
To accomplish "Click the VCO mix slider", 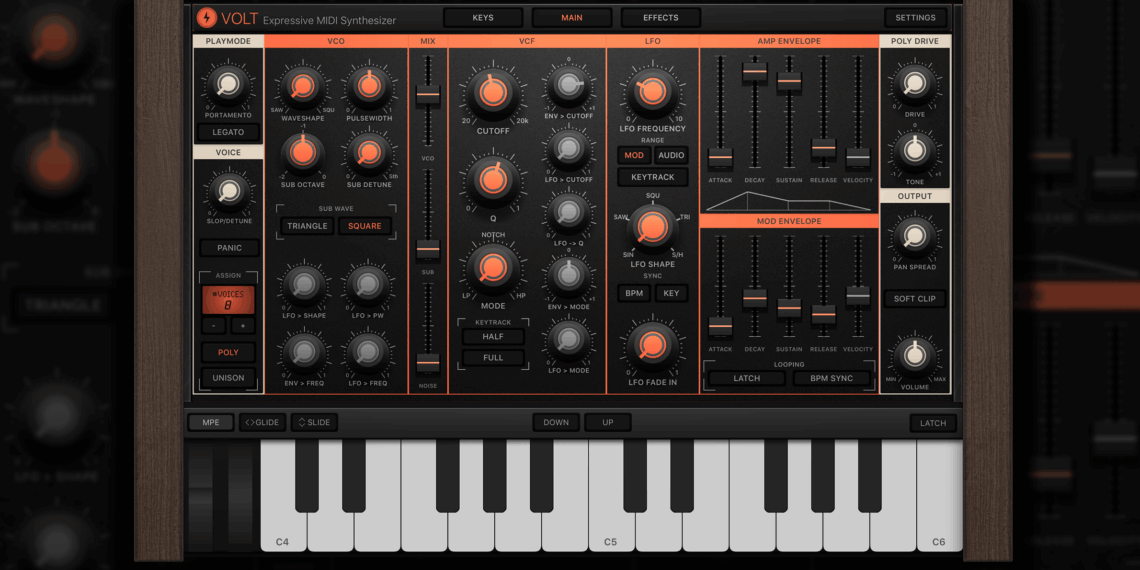I will [428, 95].
